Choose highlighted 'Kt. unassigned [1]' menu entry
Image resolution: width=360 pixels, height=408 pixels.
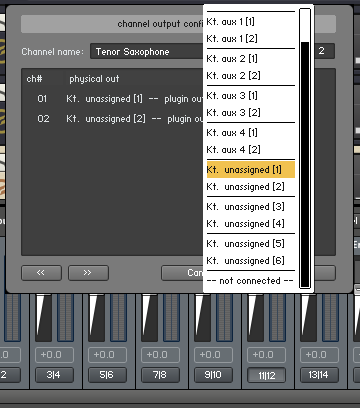251,170
